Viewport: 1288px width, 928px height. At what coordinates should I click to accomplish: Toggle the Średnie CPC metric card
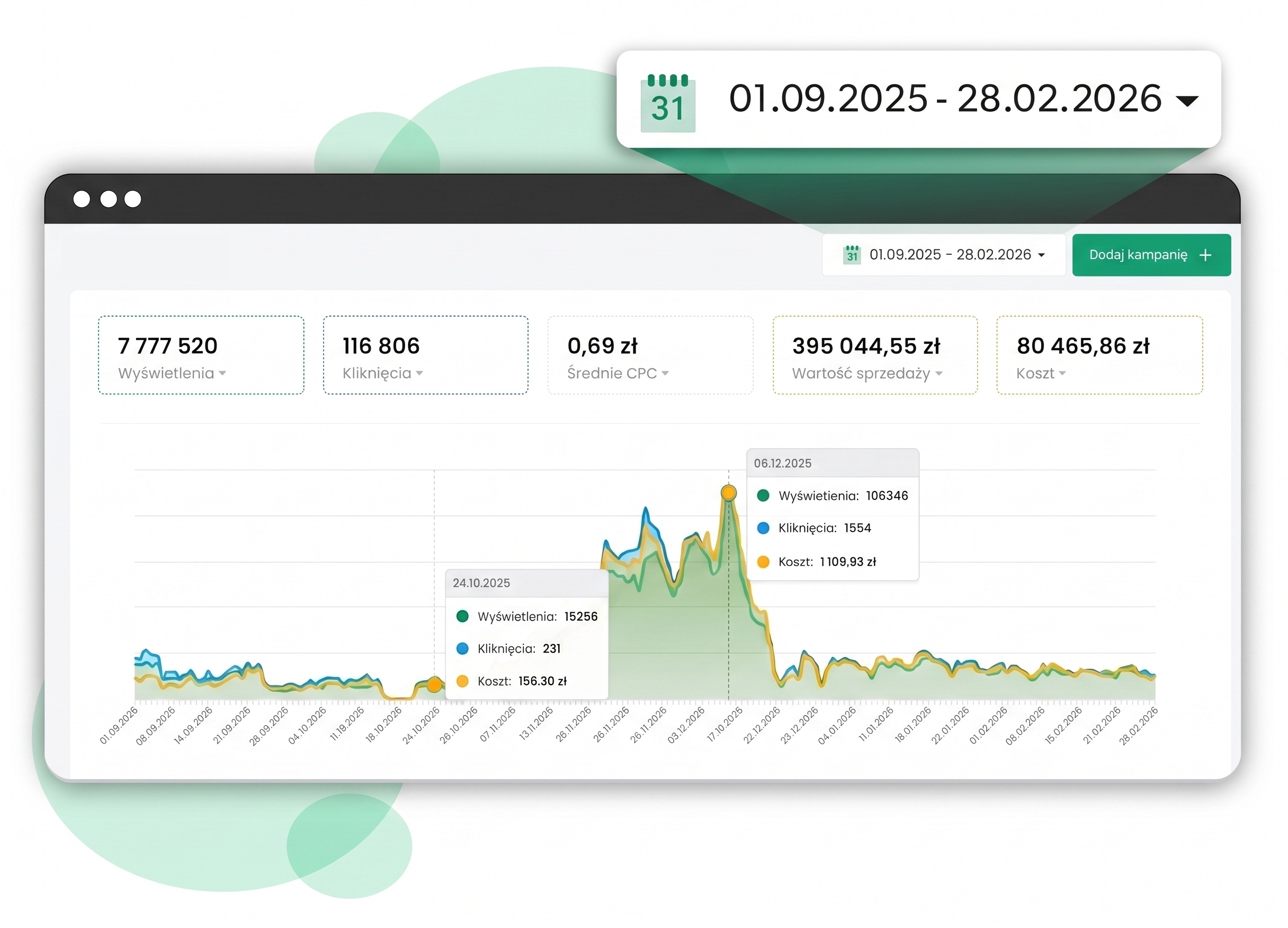pos(650,355)
